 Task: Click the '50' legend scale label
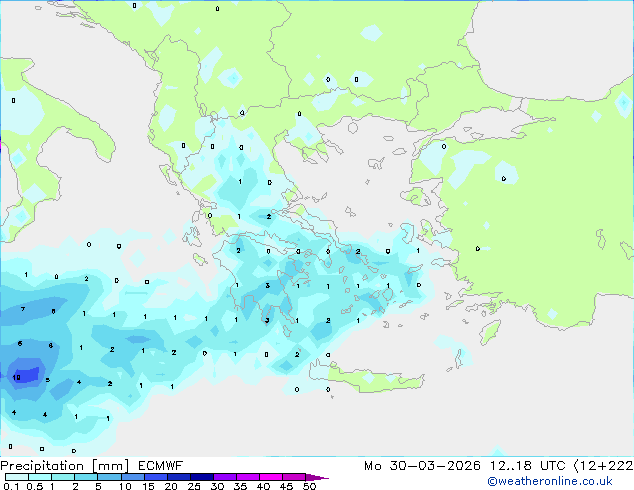click(x=309, y=486)
